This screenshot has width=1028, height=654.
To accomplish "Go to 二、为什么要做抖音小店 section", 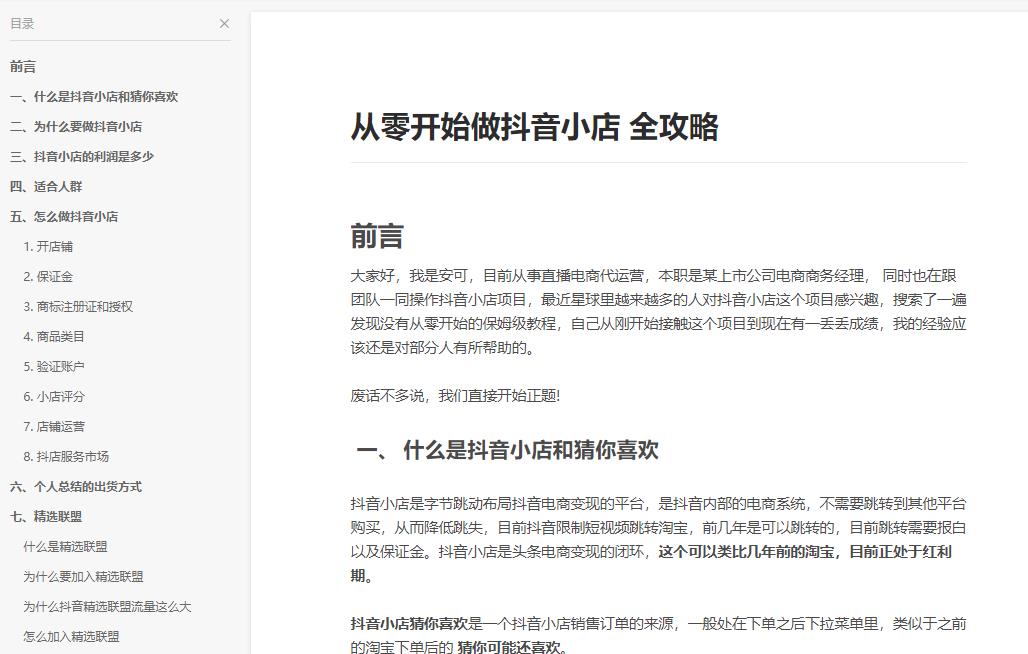I will 76,127.
